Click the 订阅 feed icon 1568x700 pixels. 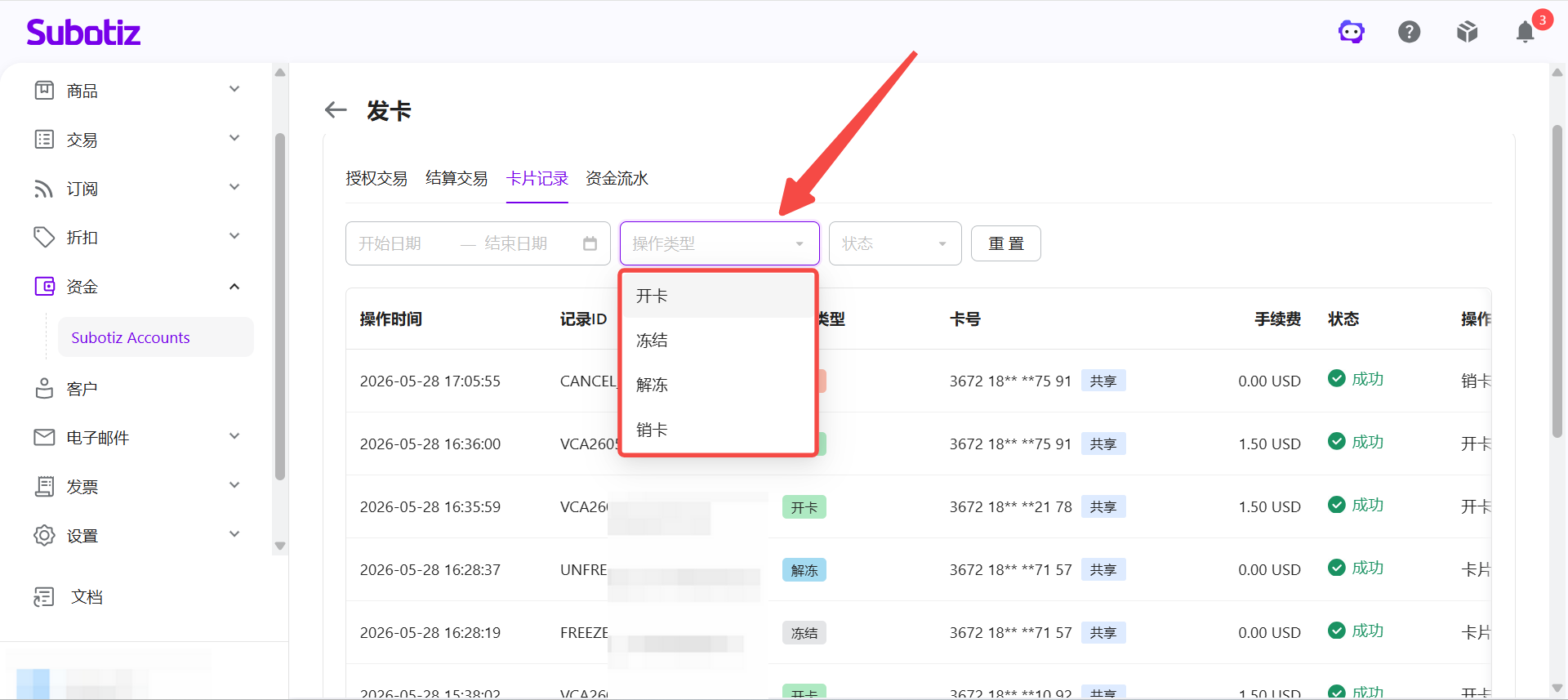click(x=44, y=188)
